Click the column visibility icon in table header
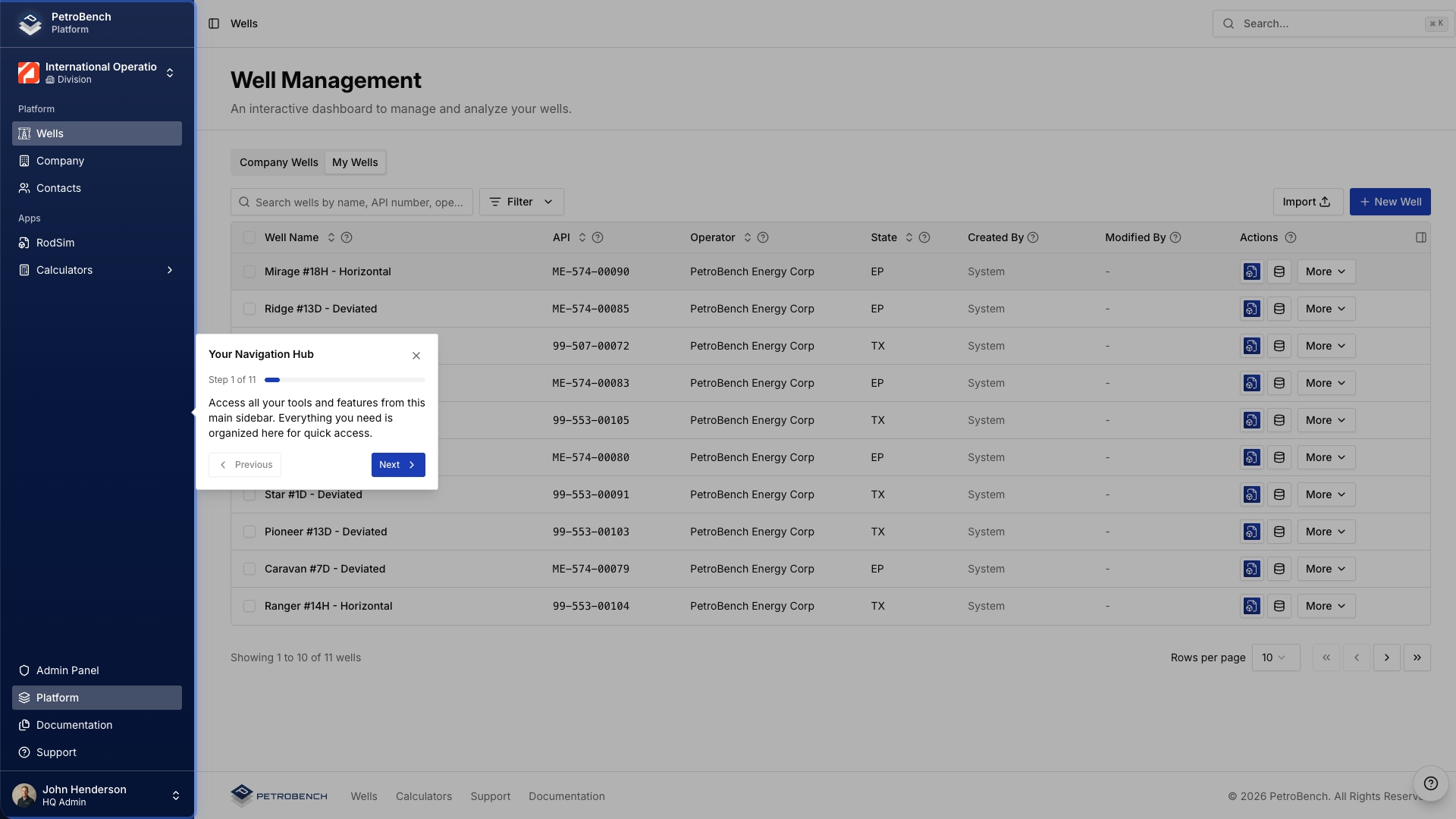 [x=1421, y=237]
